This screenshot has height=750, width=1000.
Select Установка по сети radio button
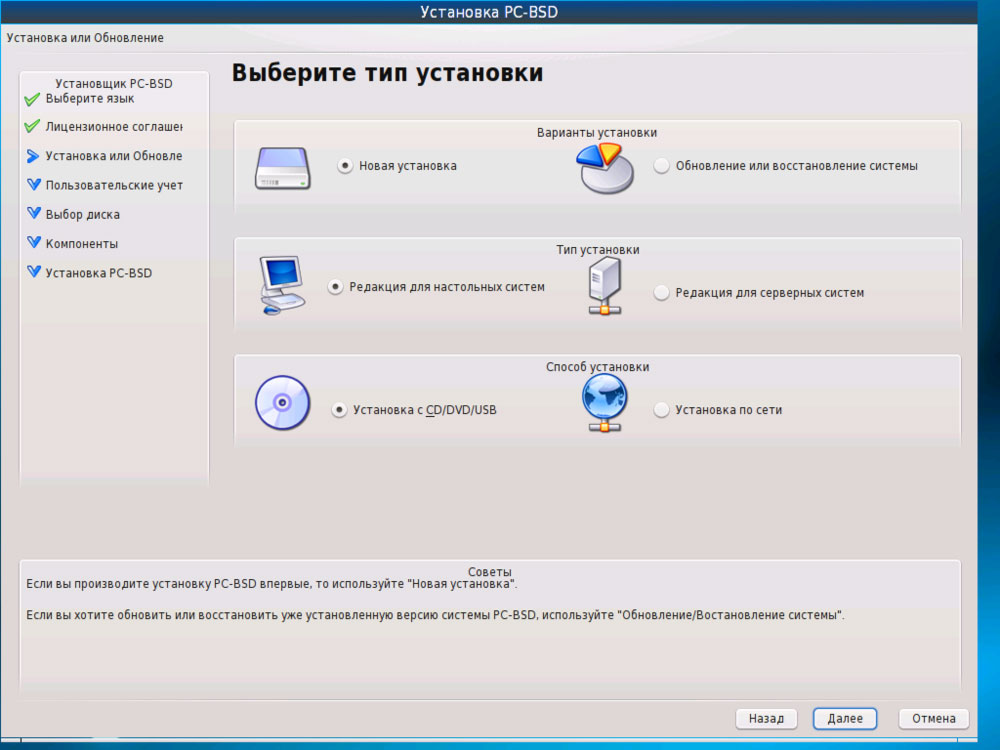[x=661, y=409]
